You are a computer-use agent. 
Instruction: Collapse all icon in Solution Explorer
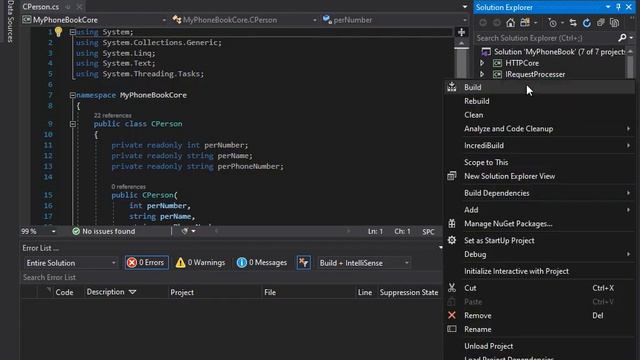pos(600,23)
